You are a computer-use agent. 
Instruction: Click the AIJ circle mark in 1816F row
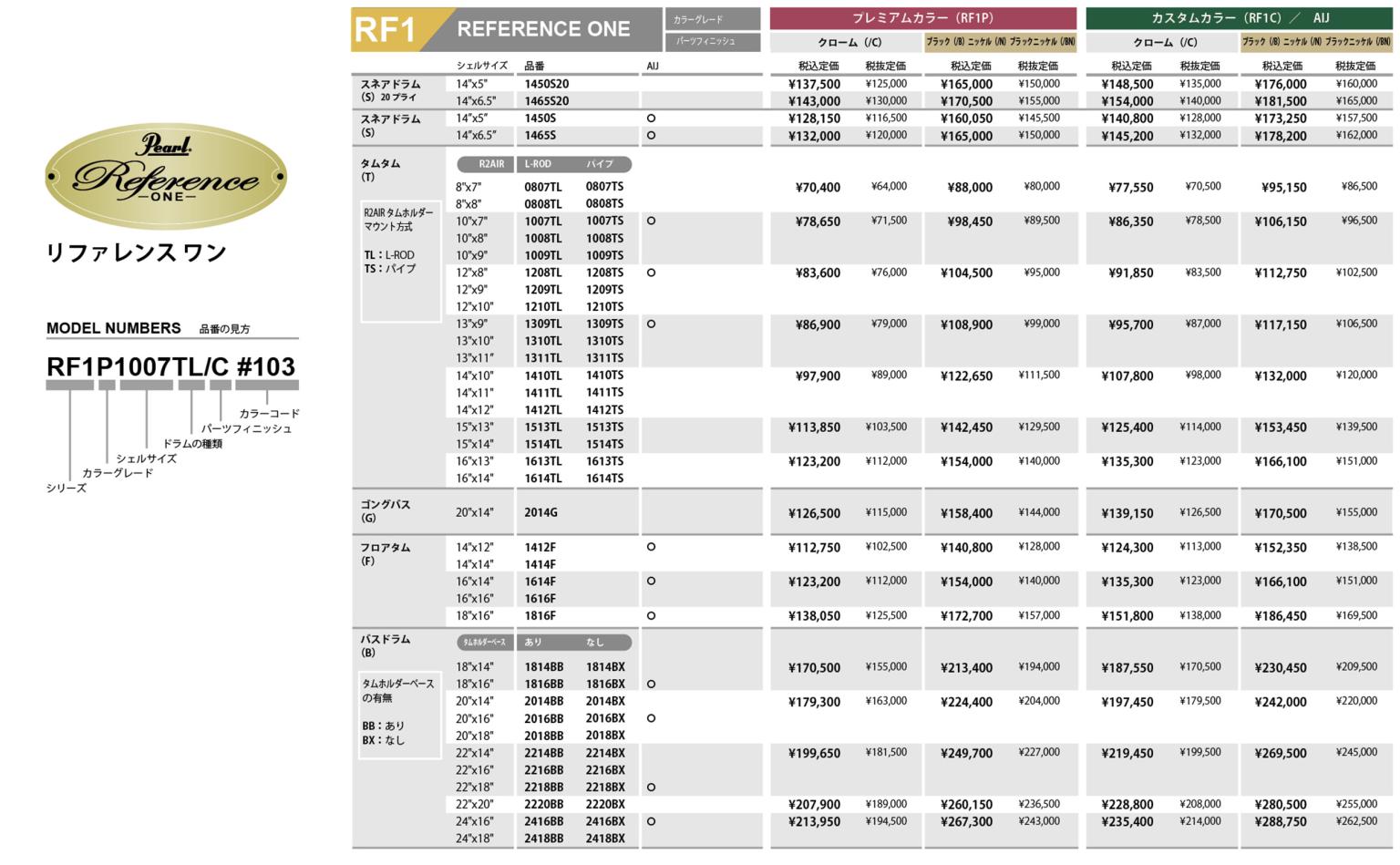click(651, 615)
